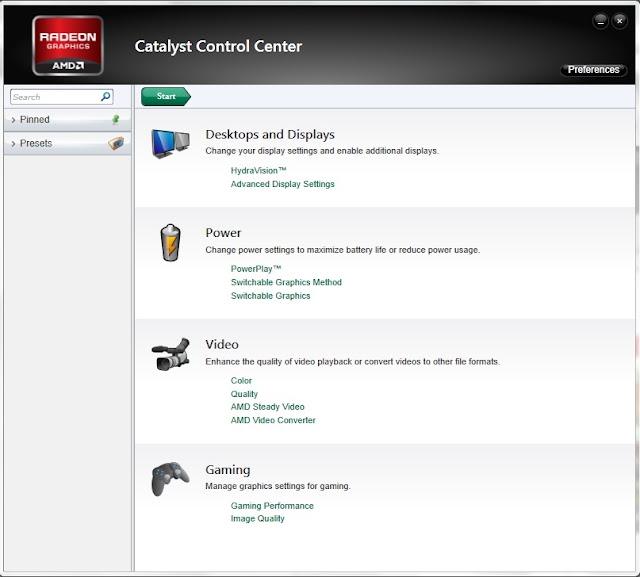Click the search magnifier icon

coord(105,97)
